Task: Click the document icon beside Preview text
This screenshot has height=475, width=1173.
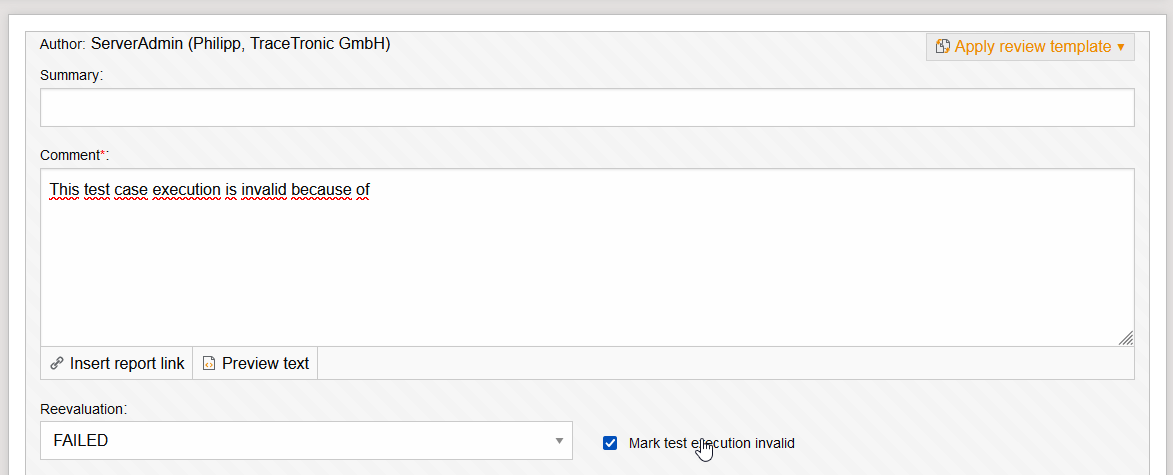Action: pyautogui.click(x=209, y=364)
